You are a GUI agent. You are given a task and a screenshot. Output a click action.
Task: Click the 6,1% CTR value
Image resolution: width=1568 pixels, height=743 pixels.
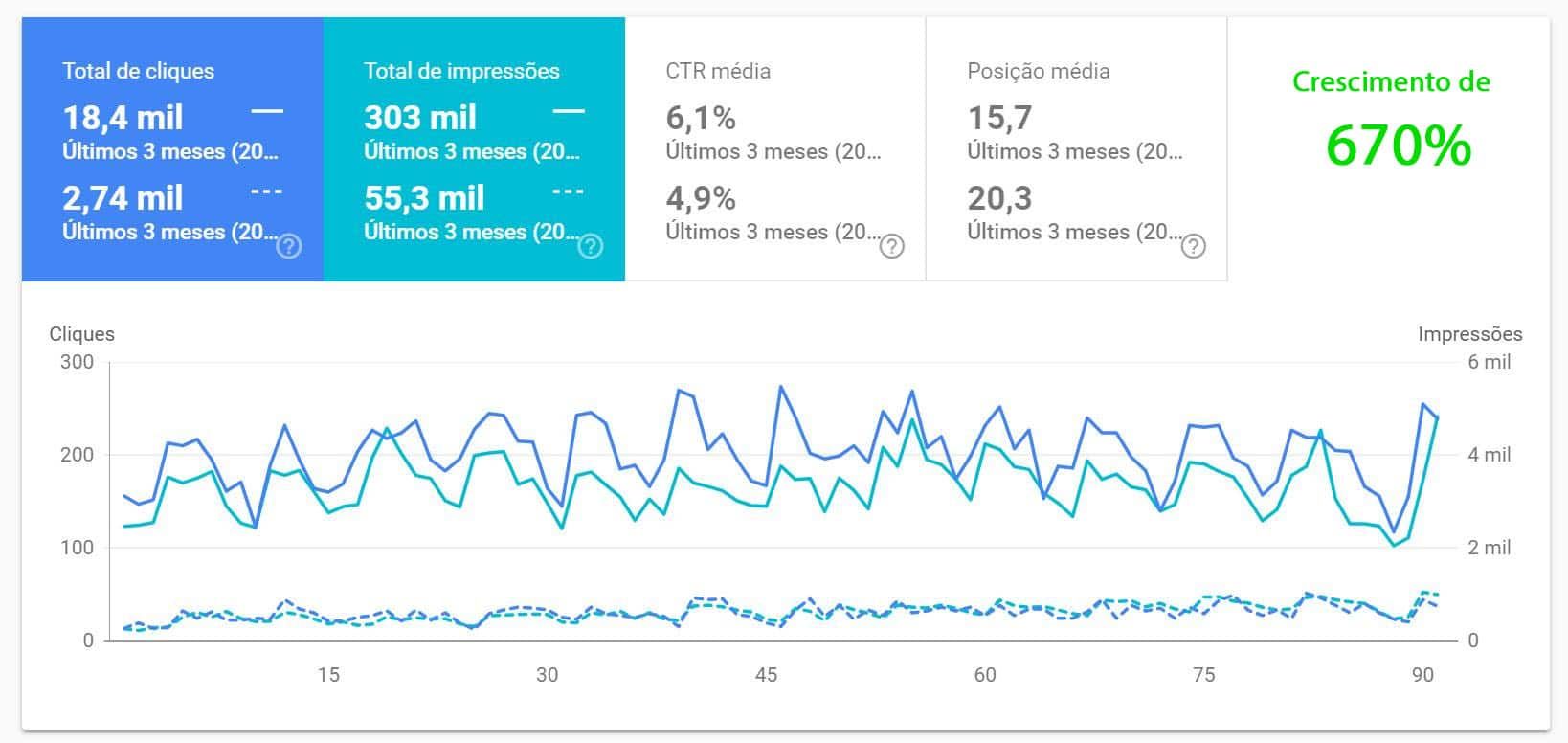click(701, 118)
